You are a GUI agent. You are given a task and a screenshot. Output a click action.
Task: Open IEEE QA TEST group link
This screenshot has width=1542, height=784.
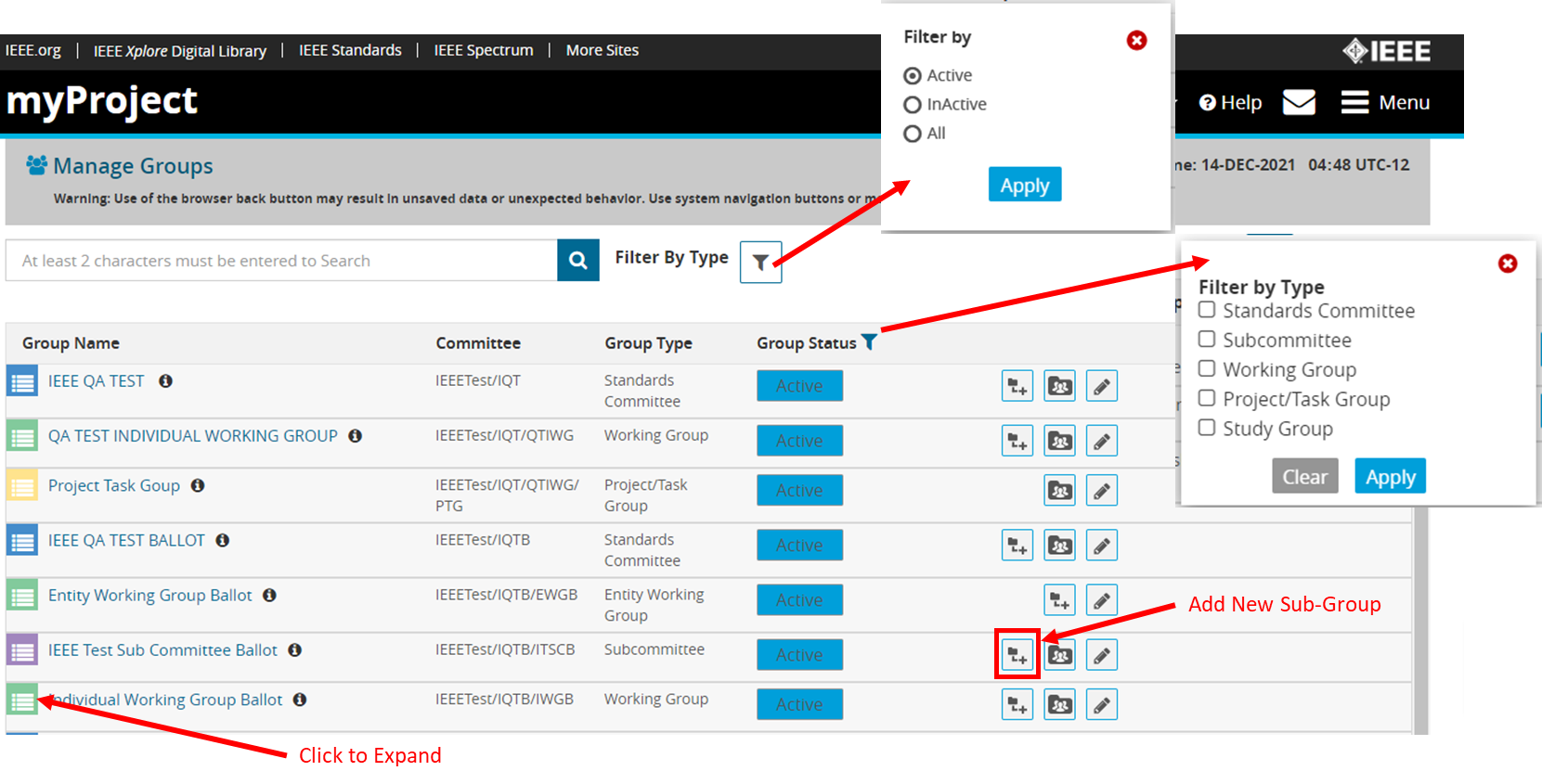click(97, 381)
